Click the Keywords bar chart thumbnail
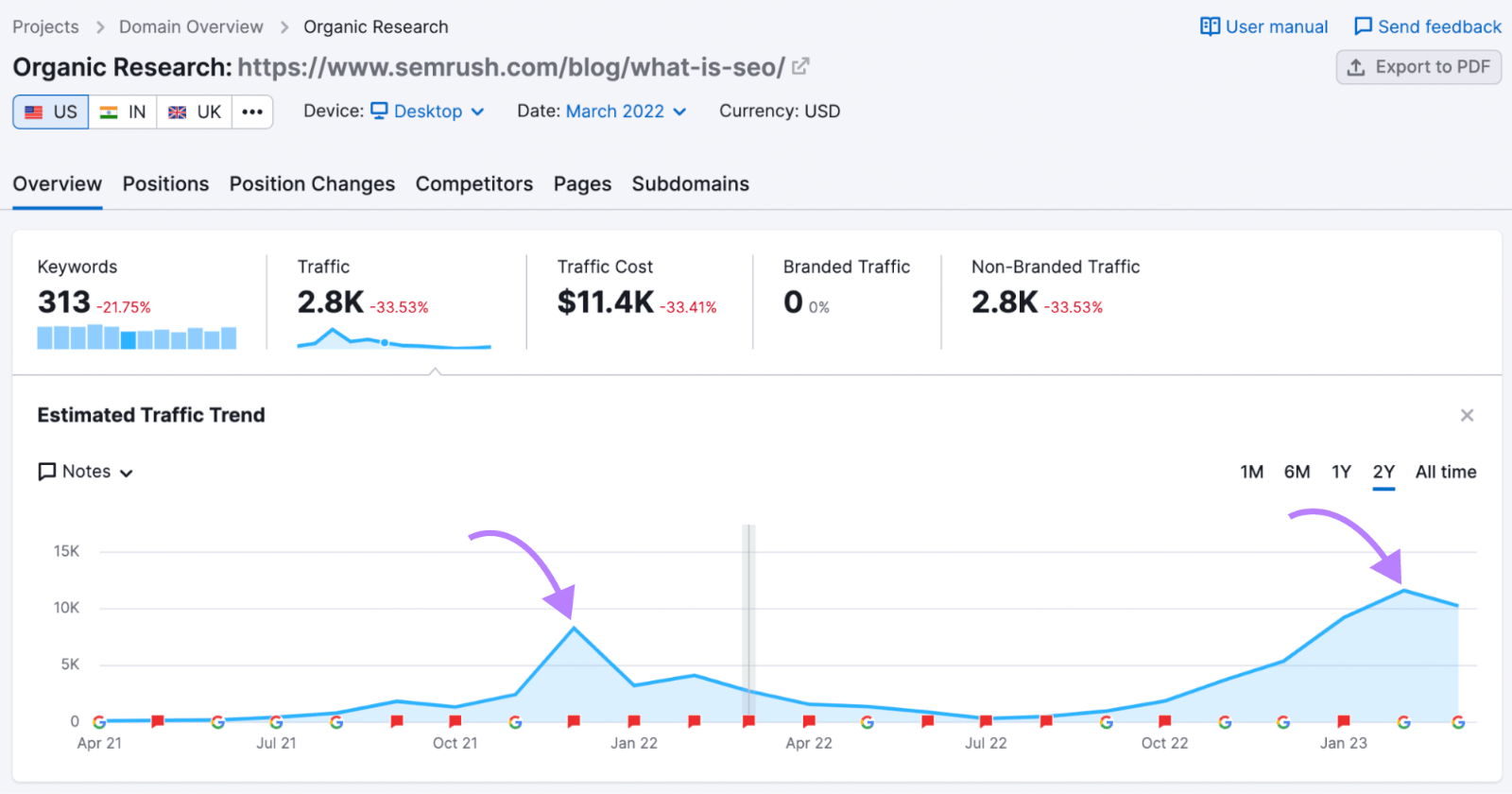This screenshot has height=794, width=1512. click(137, 337)
